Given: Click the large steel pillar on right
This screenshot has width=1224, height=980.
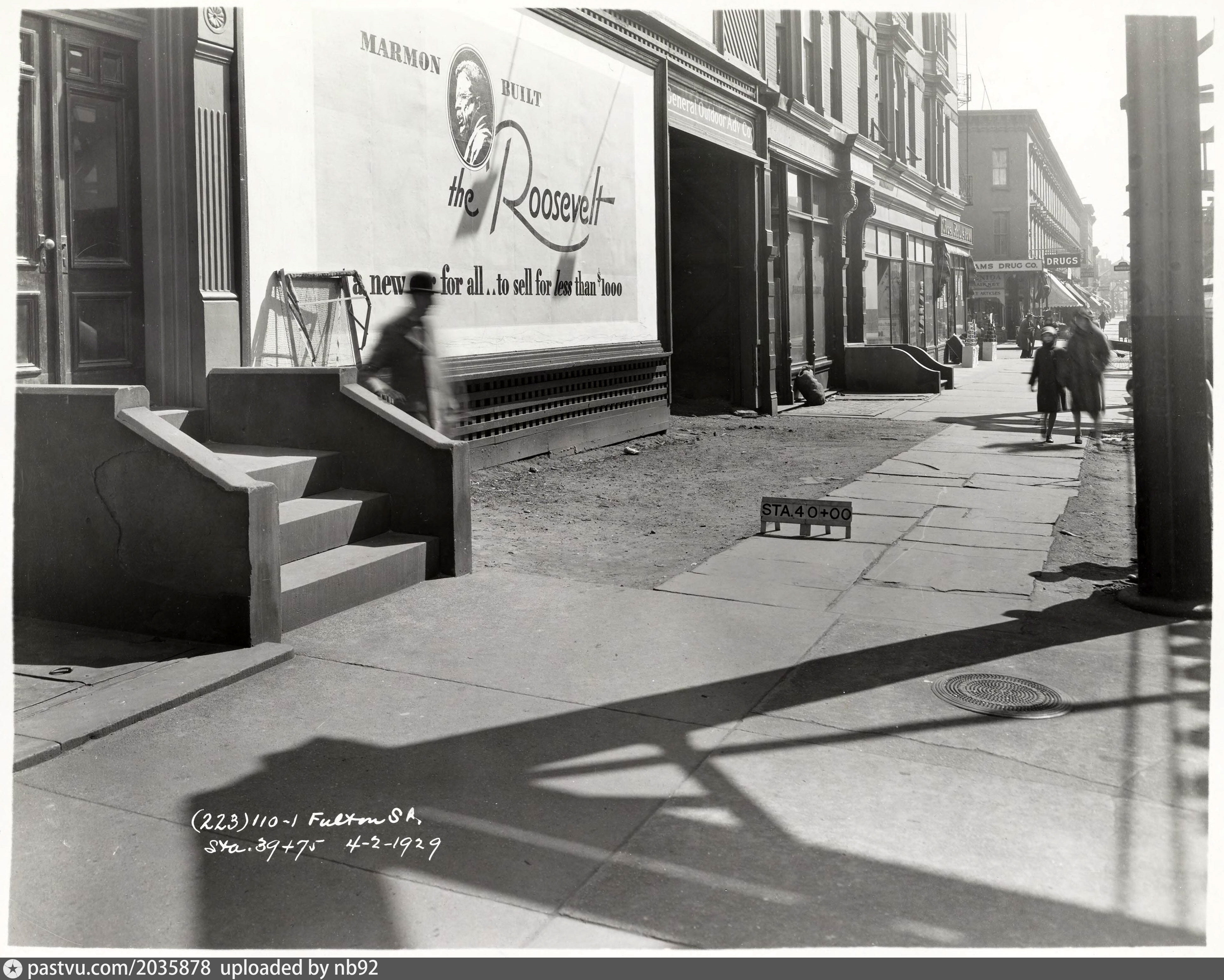Looking at the screenshot, I should click(x=1164, y=307).
